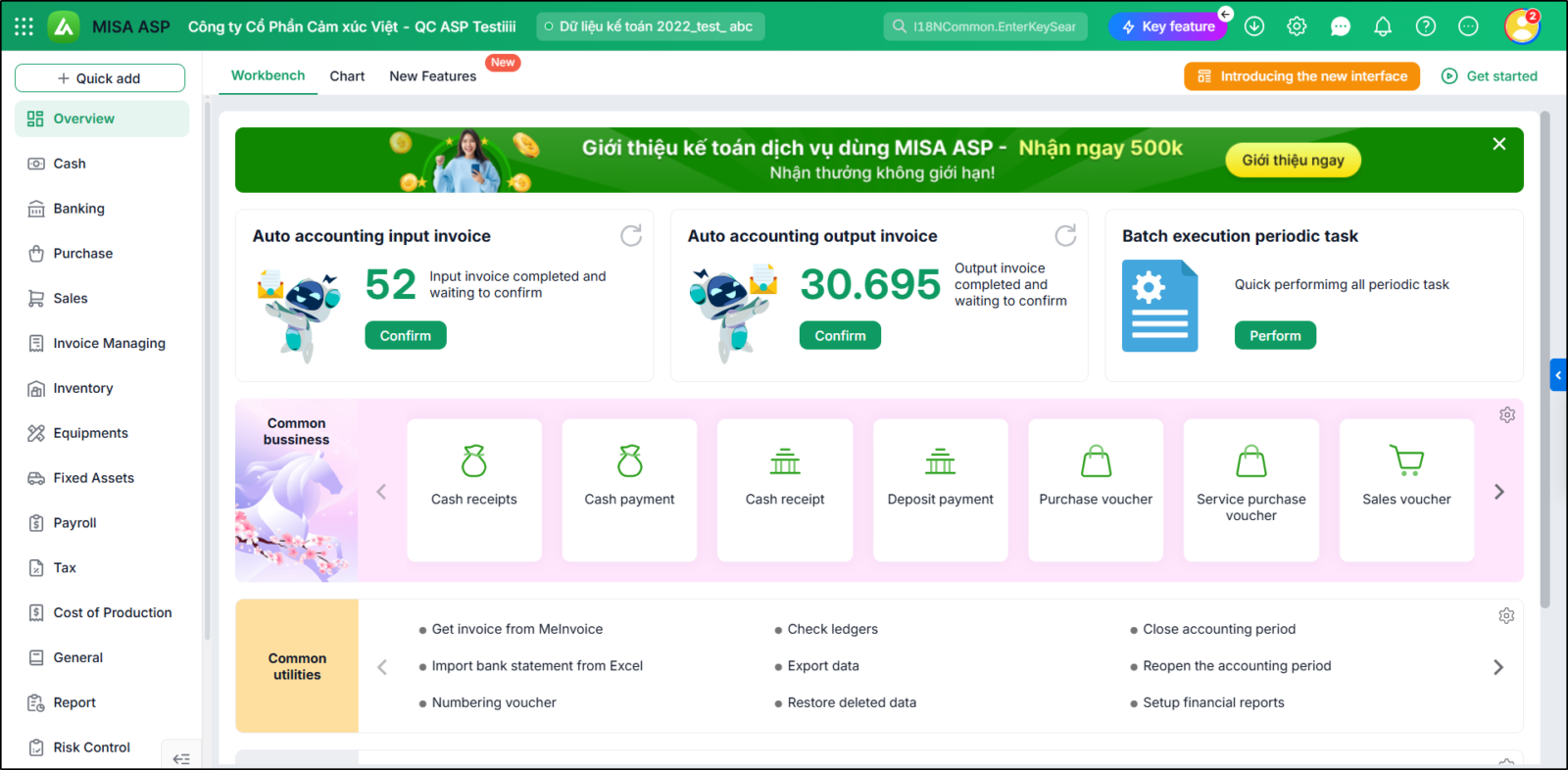Screen dimensions: 1568x770
Task: Confirm the 52 input invoices
Action: (406, 335)
